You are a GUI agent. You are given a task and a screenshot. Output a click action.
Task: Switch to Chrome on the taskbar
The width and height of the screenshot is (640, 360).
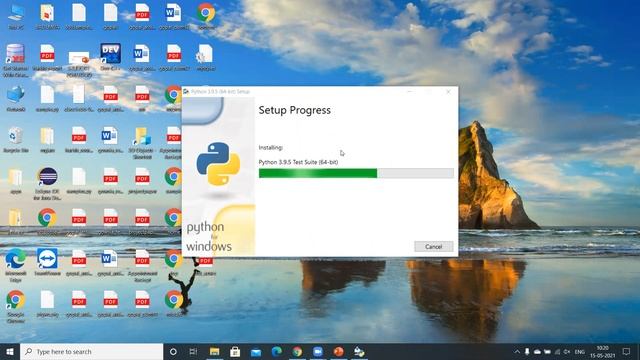[297, 351]
